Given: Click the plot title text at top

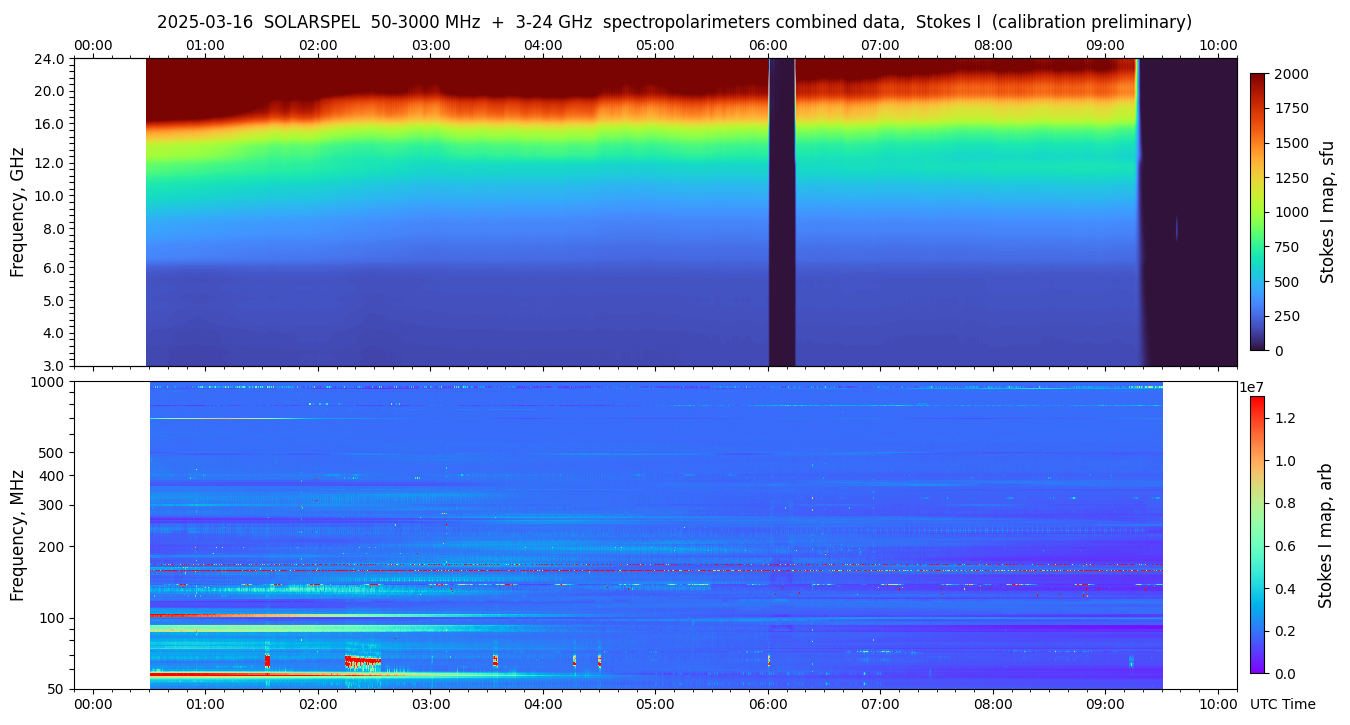Looking at the screenshot, I should pyautogui.click(x=674, y=22).
